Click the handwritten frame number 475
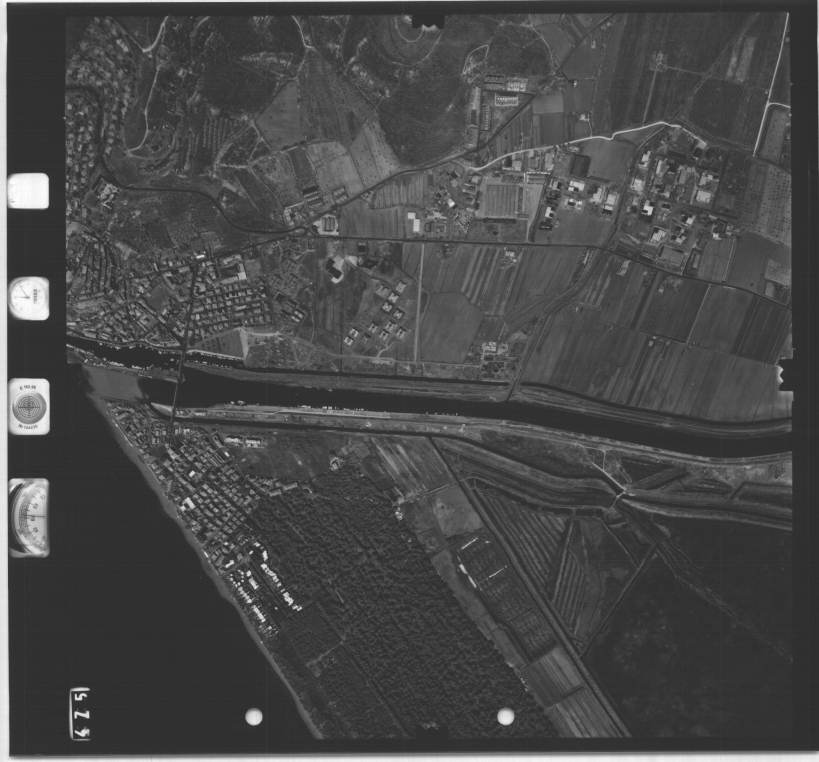 click(x=80, y=713)
